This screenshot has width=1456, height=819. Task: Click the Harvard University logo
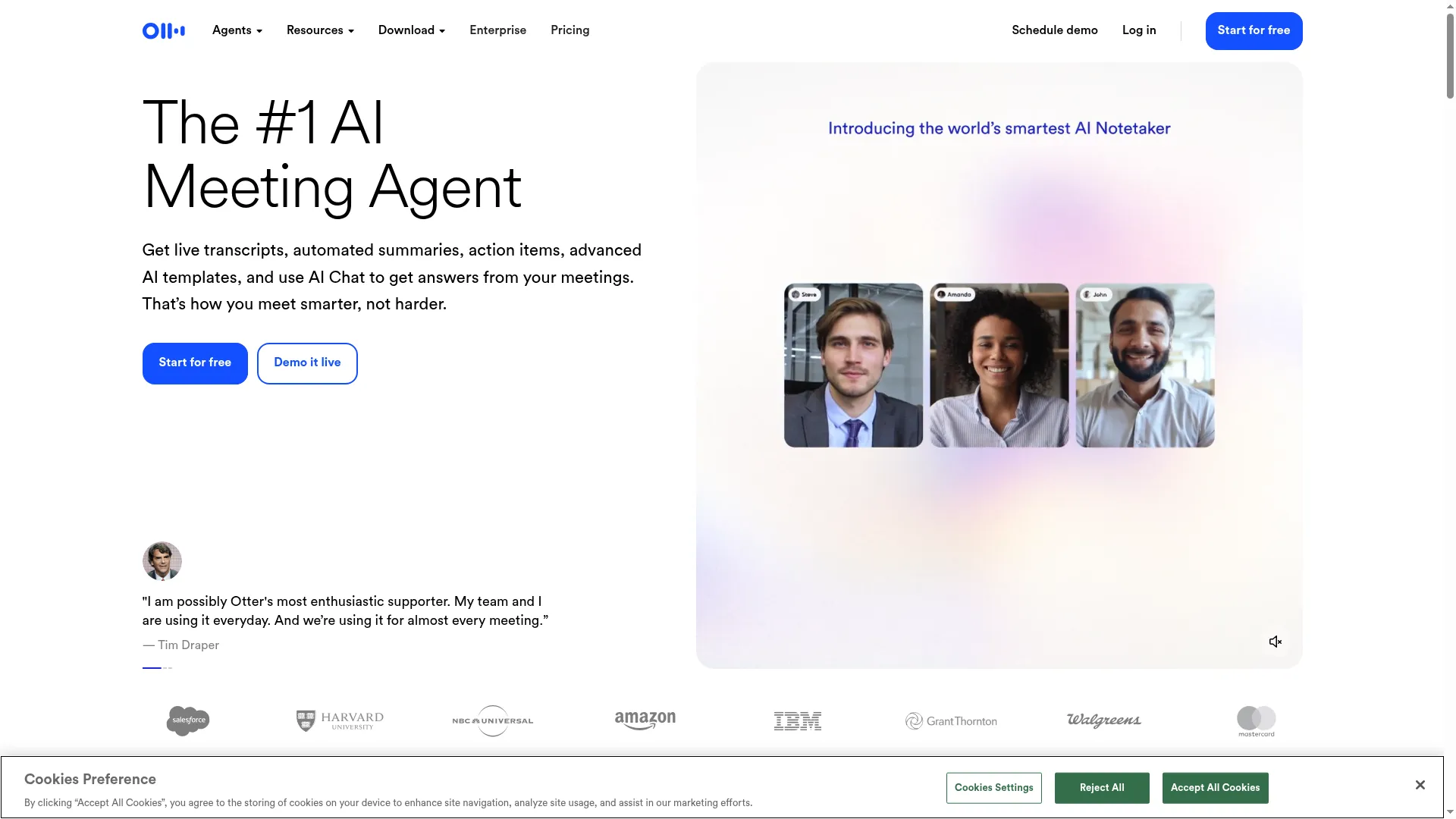[340, 720]
